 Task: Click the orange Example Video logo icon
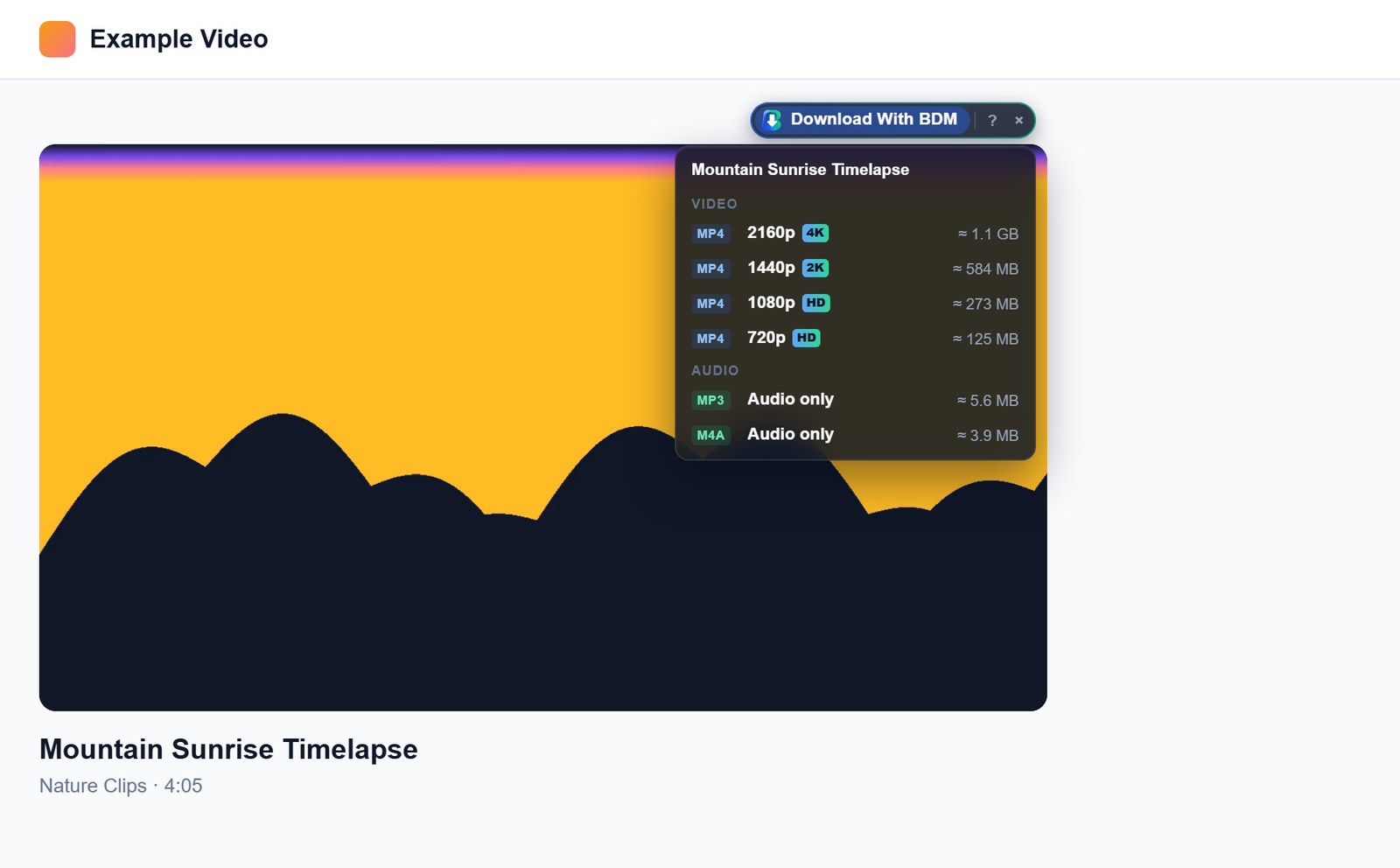(x=57, y=39)
